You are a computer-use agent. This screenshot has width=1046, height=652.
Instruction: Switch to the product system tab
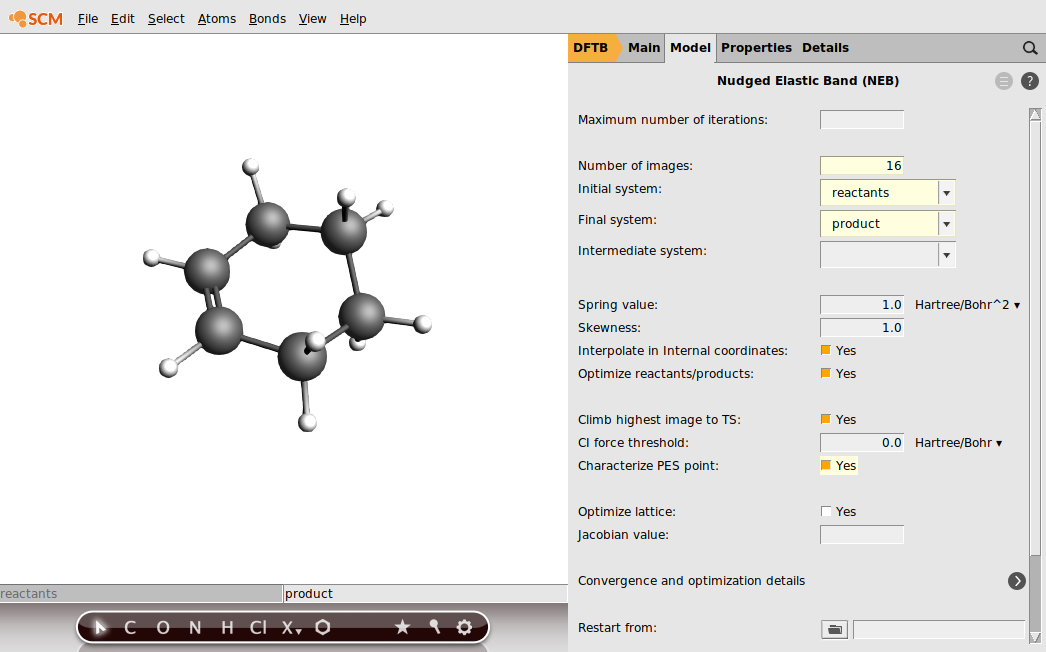click(x=425, y=593)
